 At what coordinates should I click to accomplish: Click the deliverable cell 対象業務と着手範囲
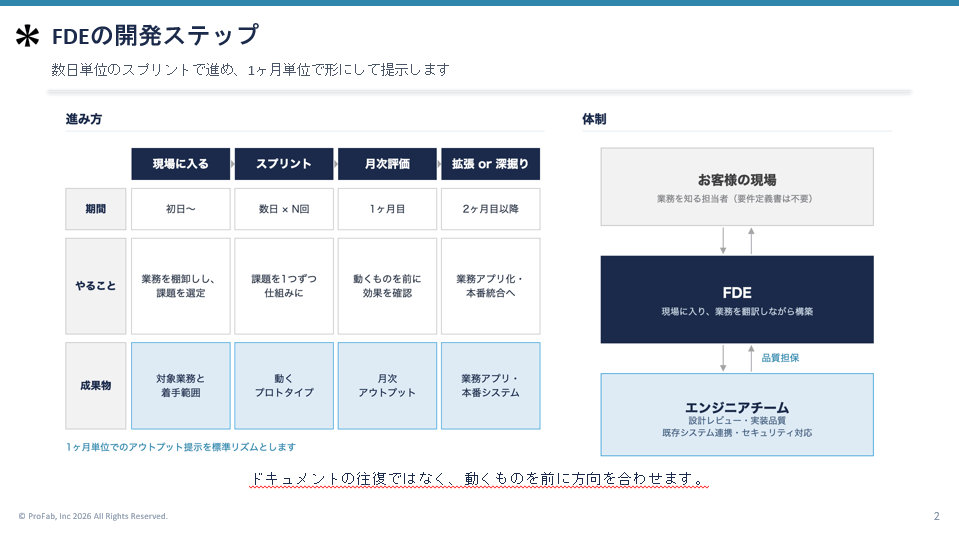point(180,386)
